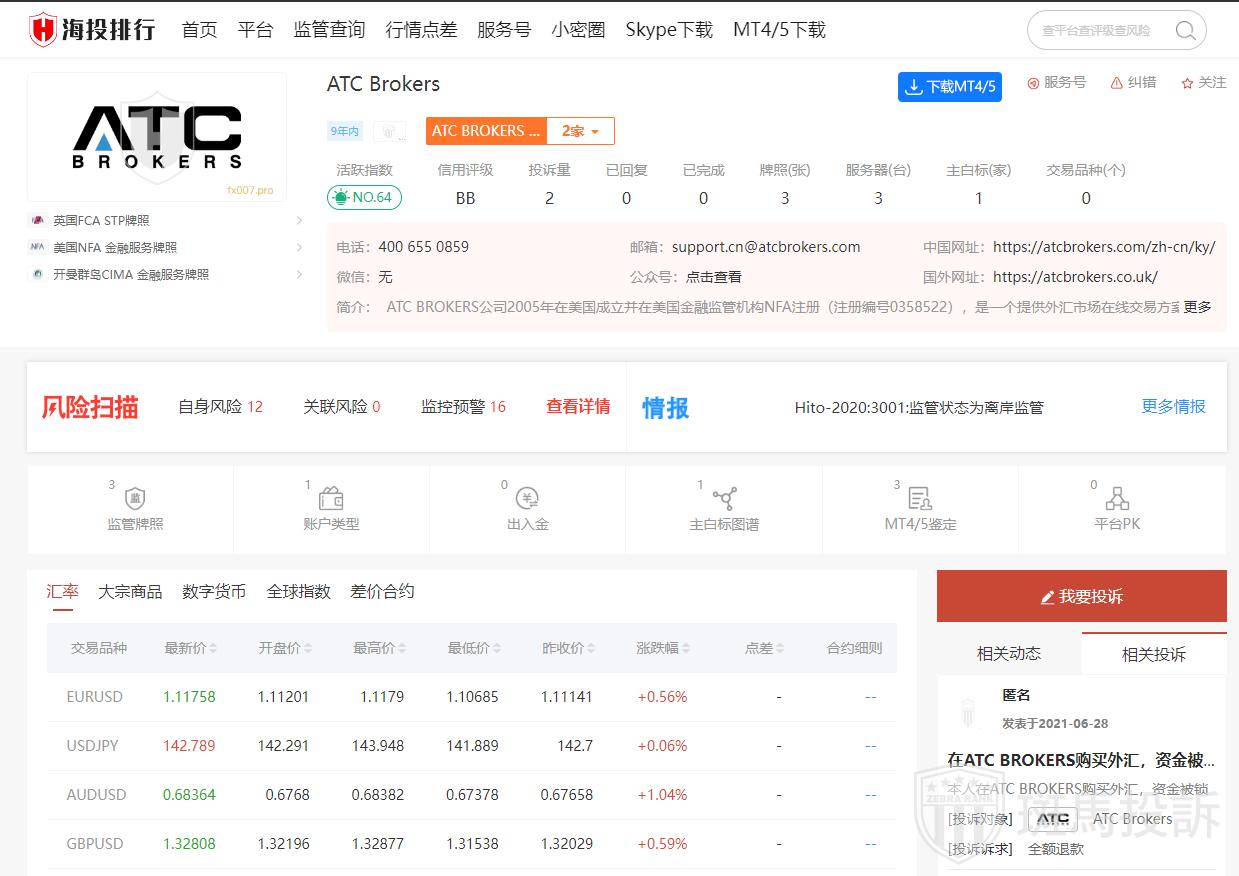Open the 监管牌照 shield icon

click(135, 498)
